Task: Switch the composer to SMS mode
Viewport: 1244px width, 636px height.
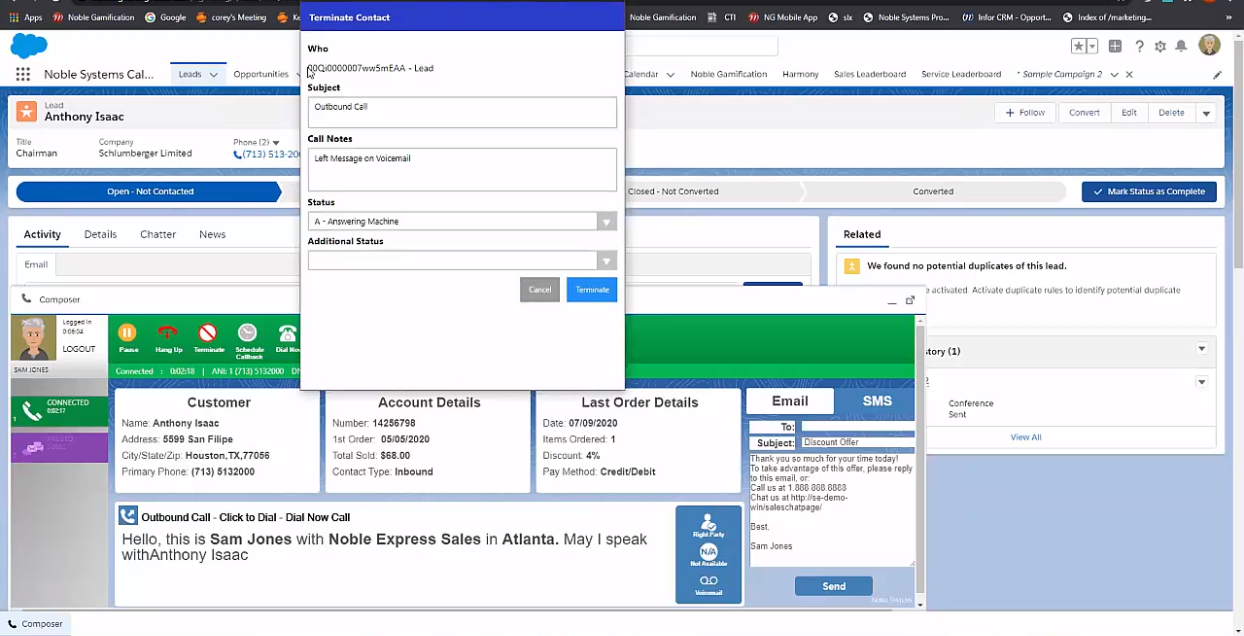Action: click(x=876, y=400)
